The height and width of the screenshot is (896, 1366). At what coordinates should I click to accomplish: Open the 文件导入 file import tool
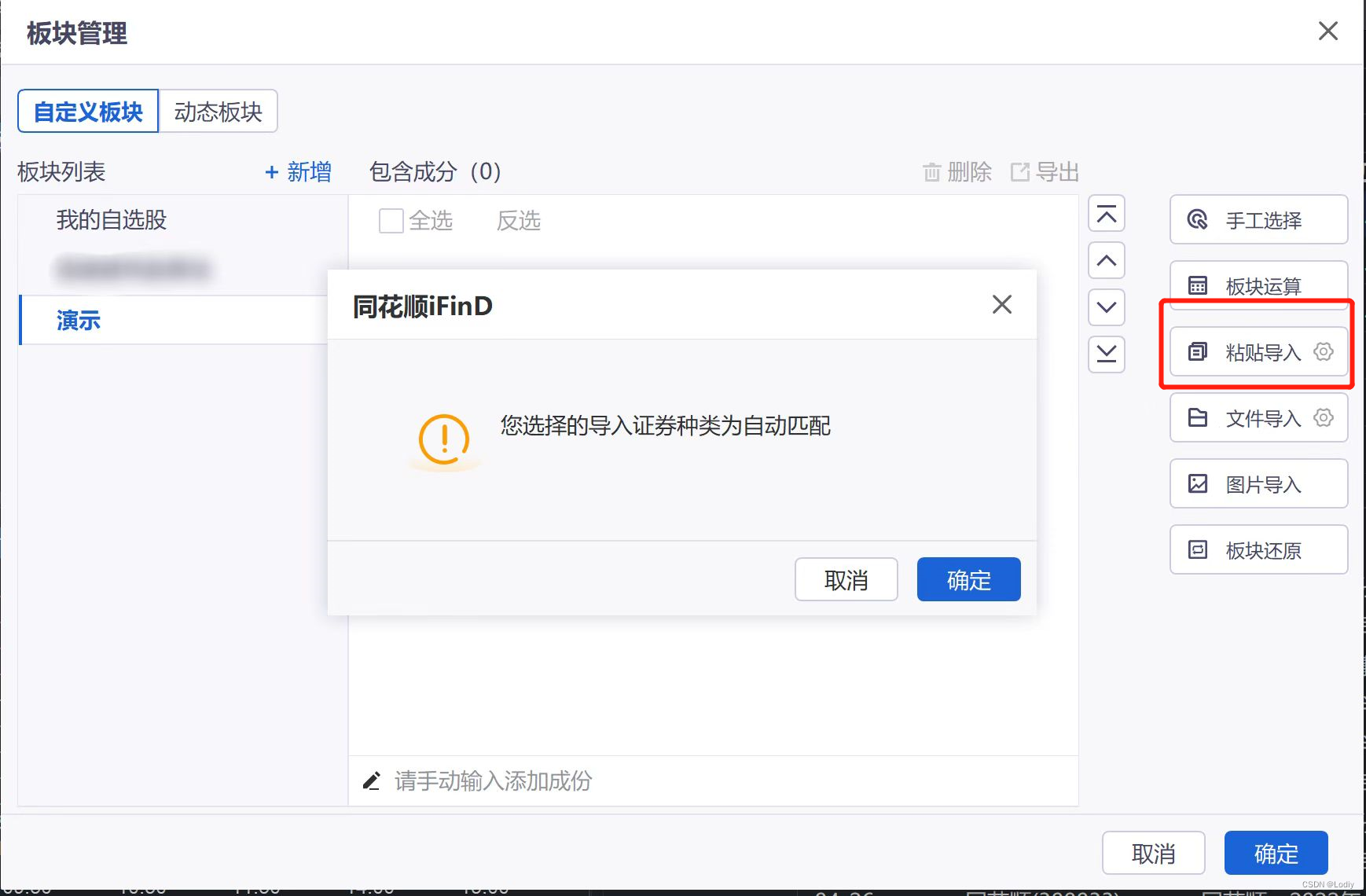pos(1250,418)
